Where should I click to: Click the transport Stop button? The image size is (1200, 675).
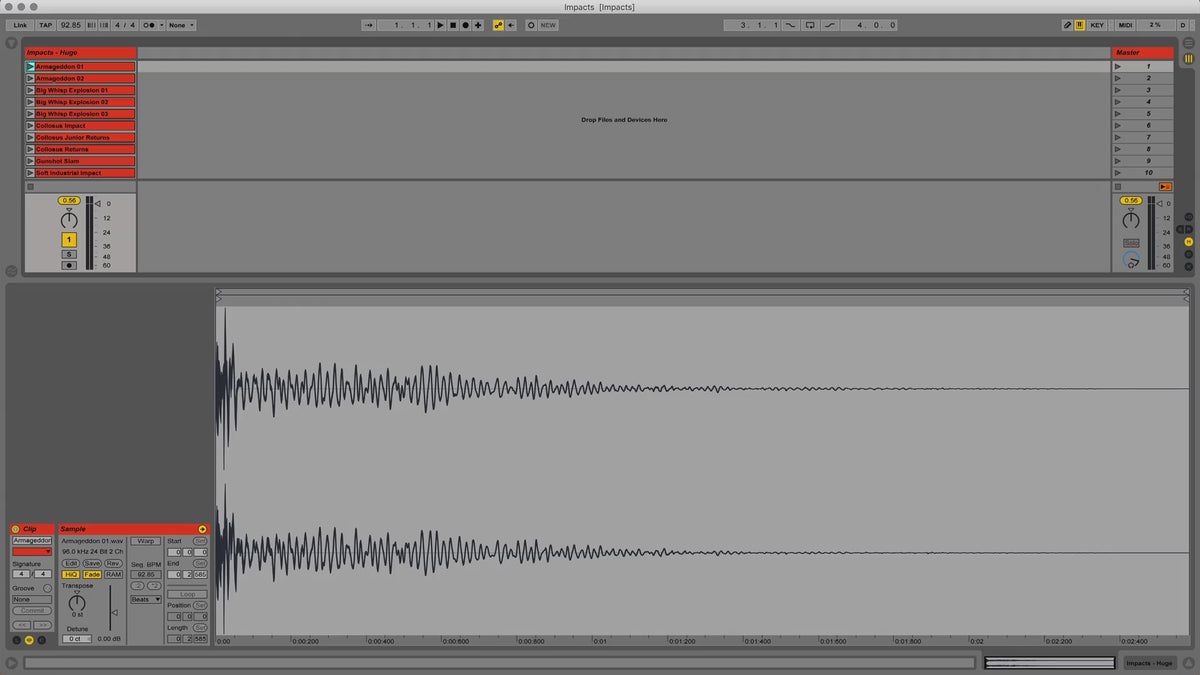pos(452,25)
